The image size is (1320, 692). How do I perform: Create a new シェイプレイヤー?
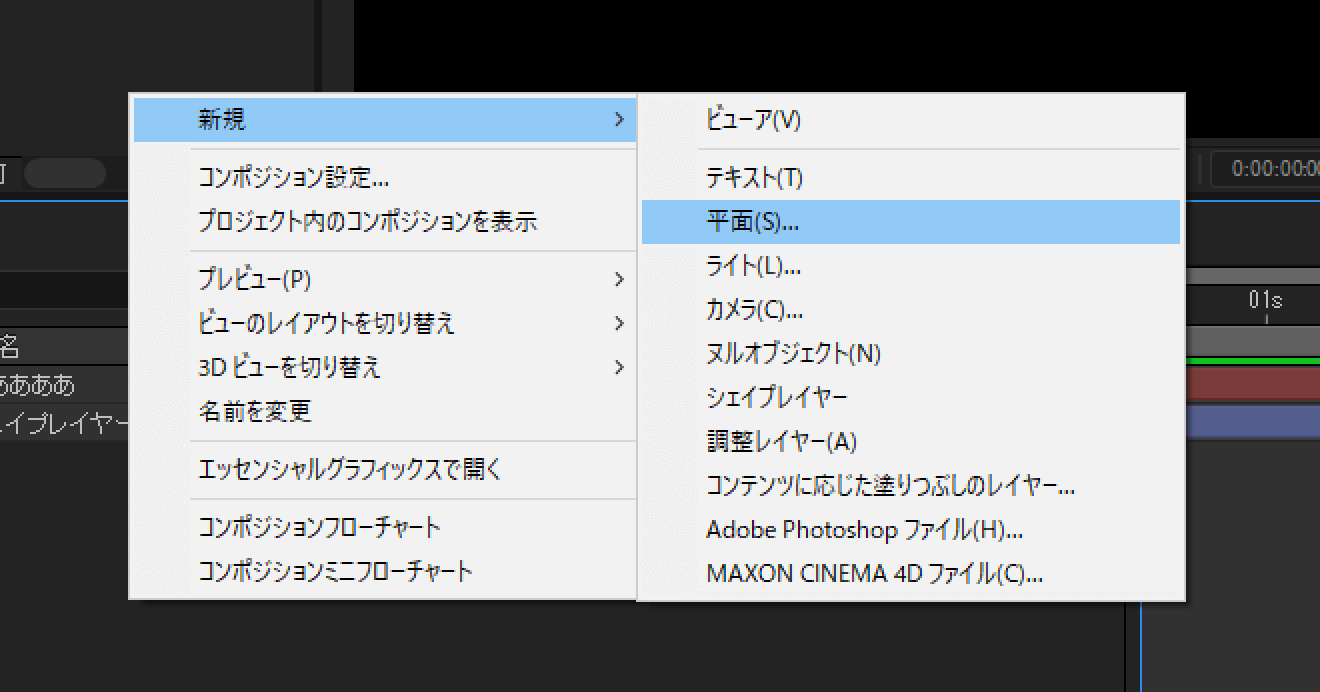click(911, 397)
